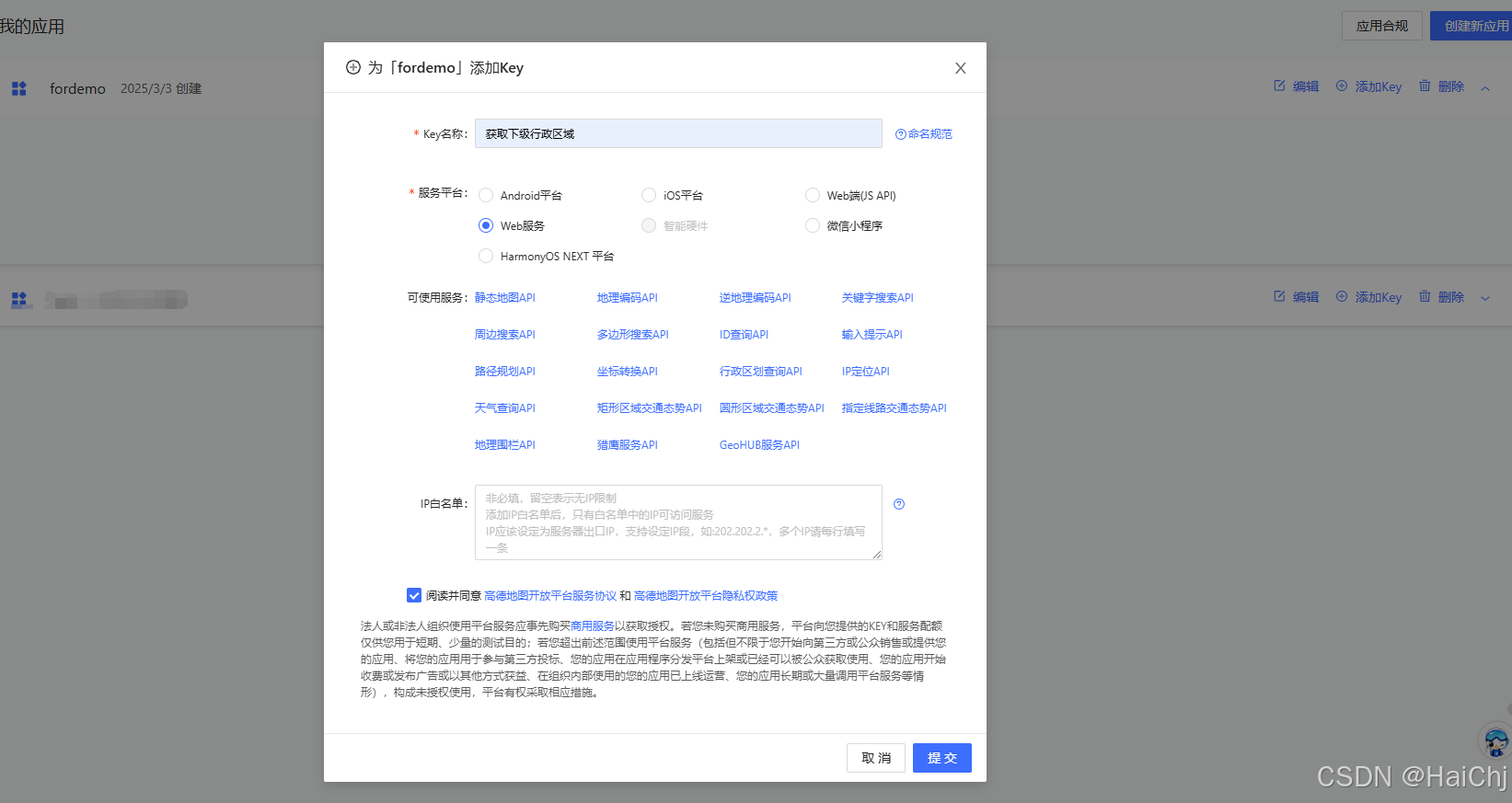Click 编辑 for the fordemo app
Viewport: 1512px width, 803px height.
click(1296, 86)
